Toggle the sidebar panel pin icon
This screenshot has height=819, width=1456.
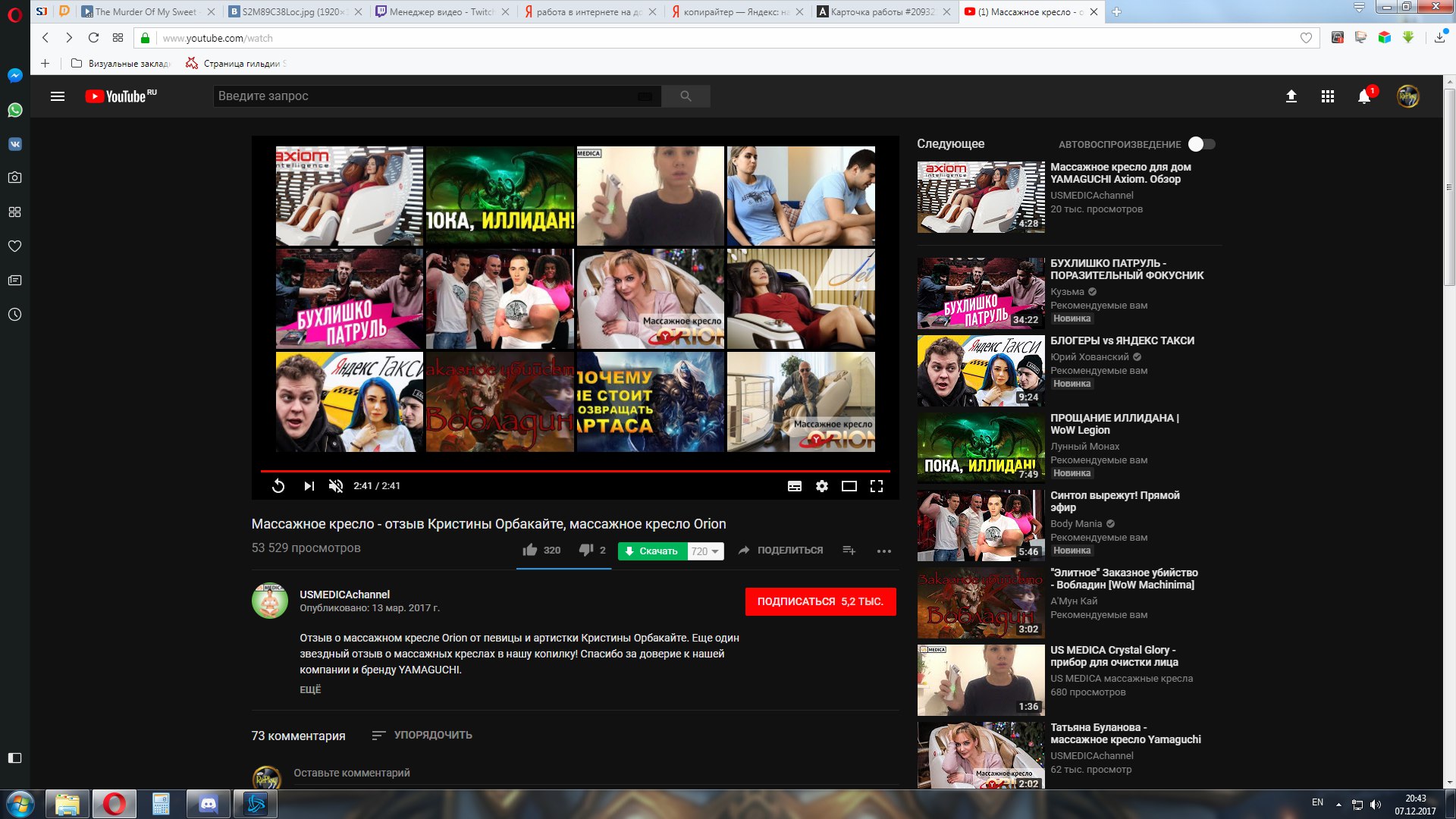coord(14,758)
